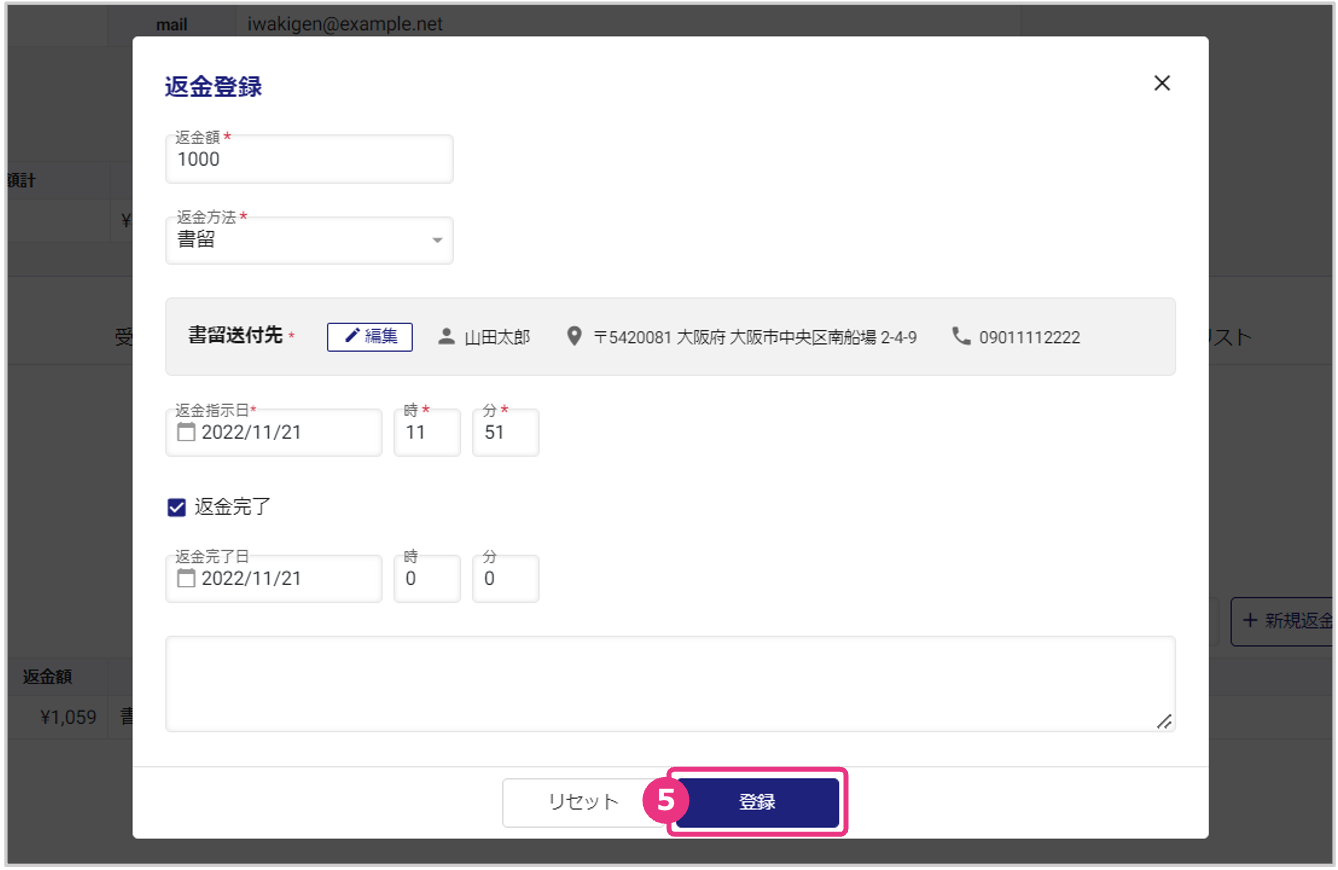Screen dimensions: 1338x870
Task: Click the 編集 pencil edit button
Action: click(x=370, y=337)
